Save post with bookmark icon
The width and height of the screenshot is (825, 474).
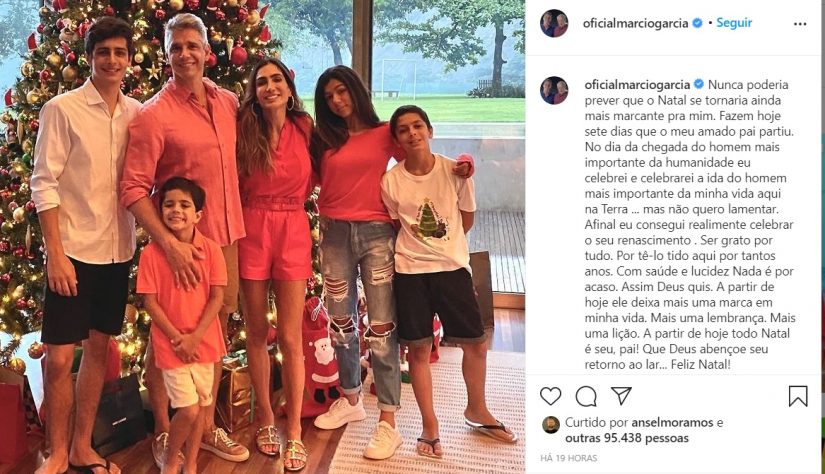pos(798,396)
